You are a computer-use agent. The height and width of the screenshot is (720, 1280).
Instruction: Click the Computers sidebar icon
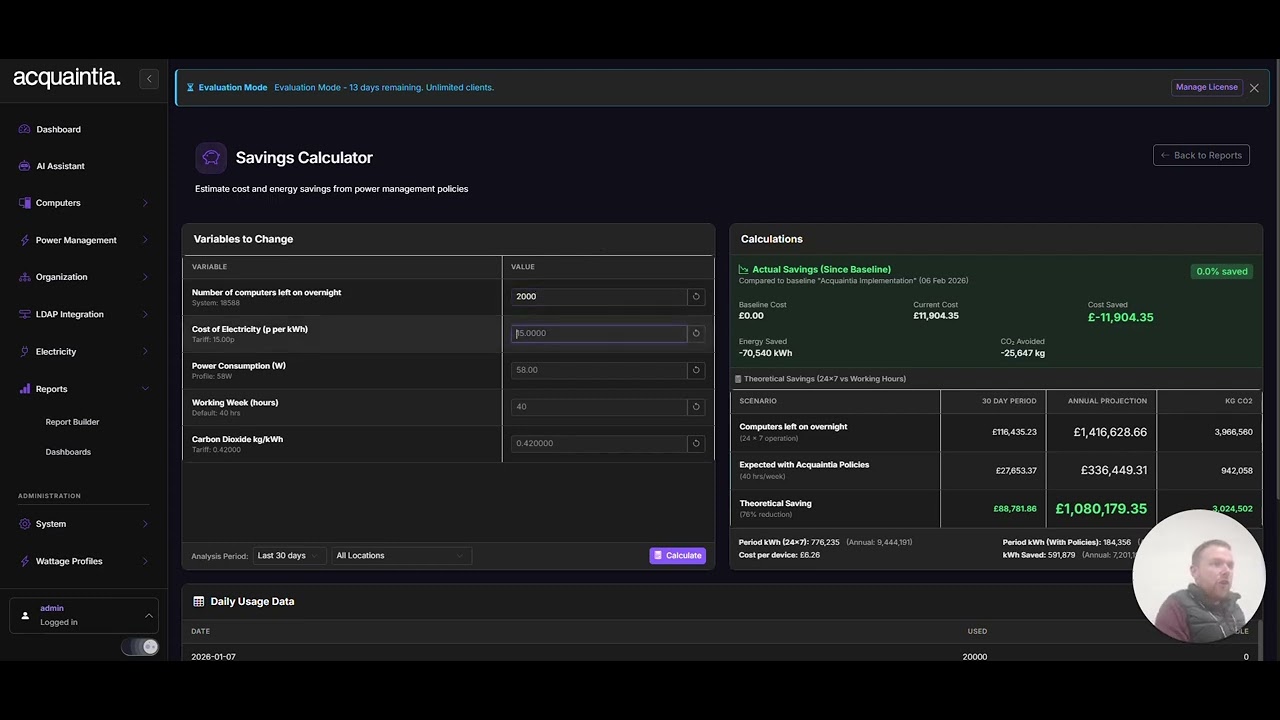25,203
